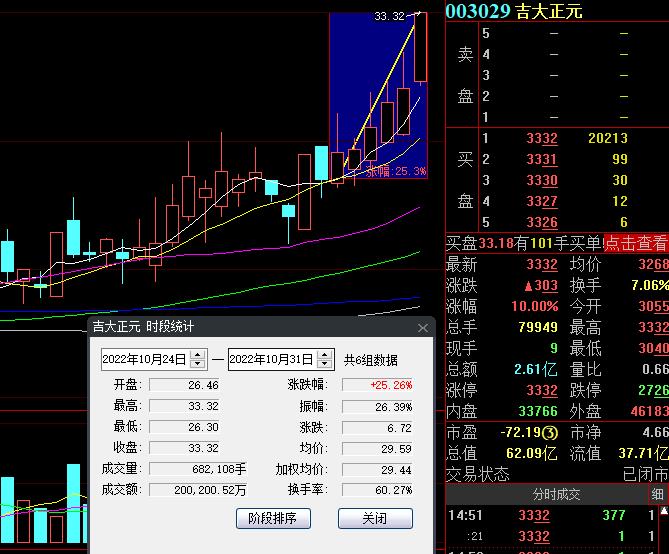Click the 2022年10月31日 end date field
This screenshot has height=554, width=669.
point(271,359)
